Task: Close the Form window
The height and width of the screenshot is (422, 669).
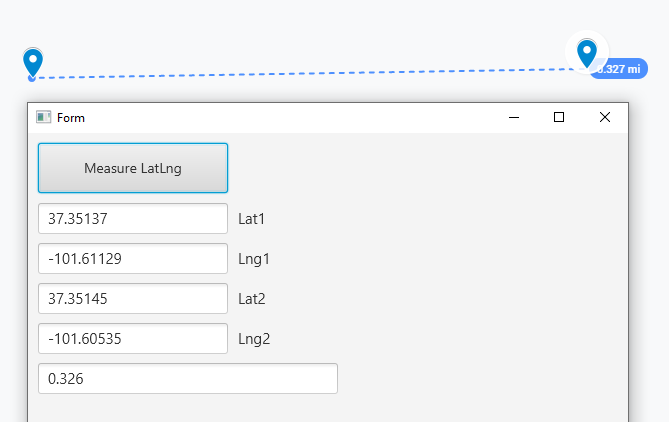Action: 604,117
